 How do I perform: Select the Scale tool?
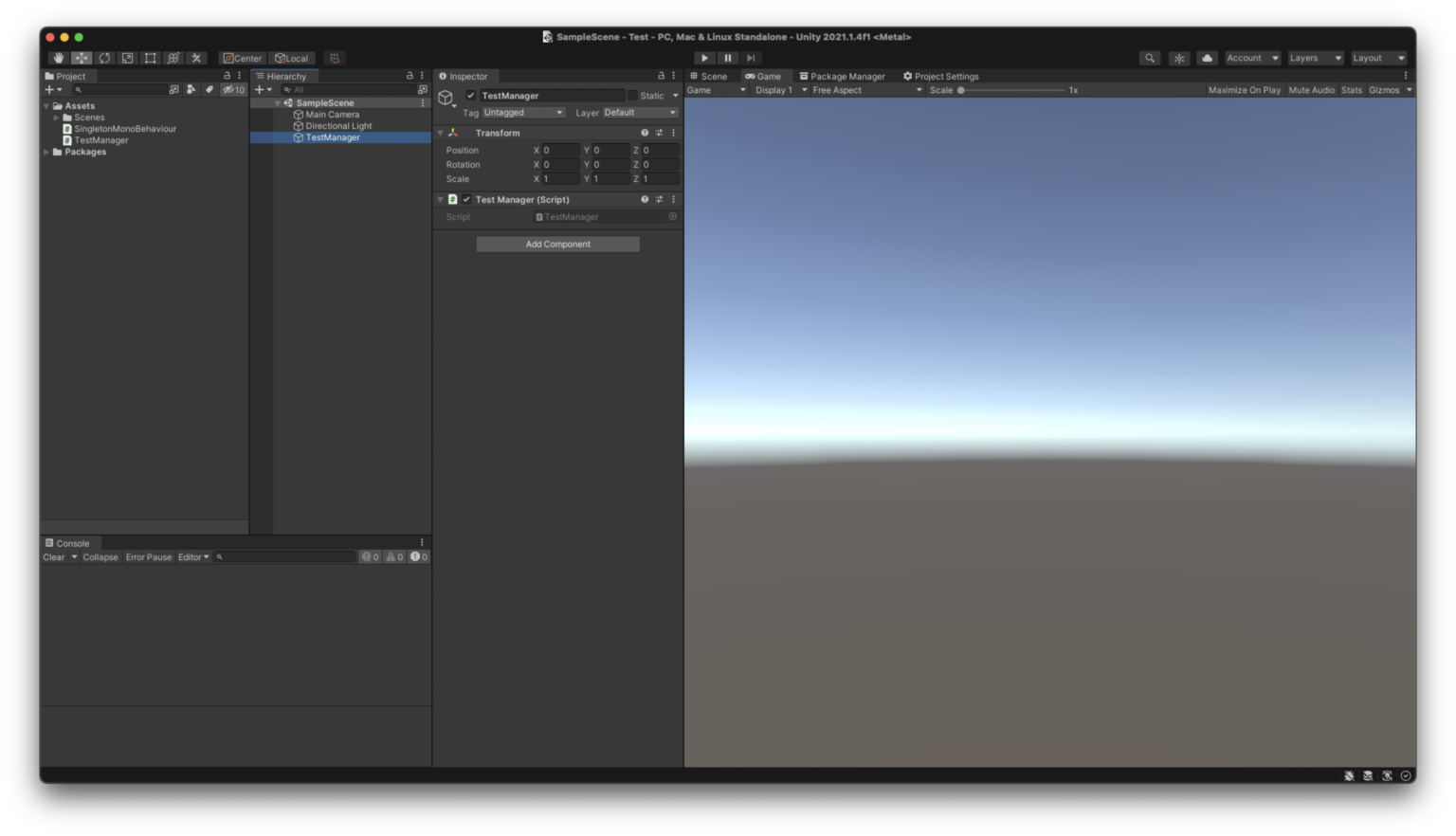[127, 58]
